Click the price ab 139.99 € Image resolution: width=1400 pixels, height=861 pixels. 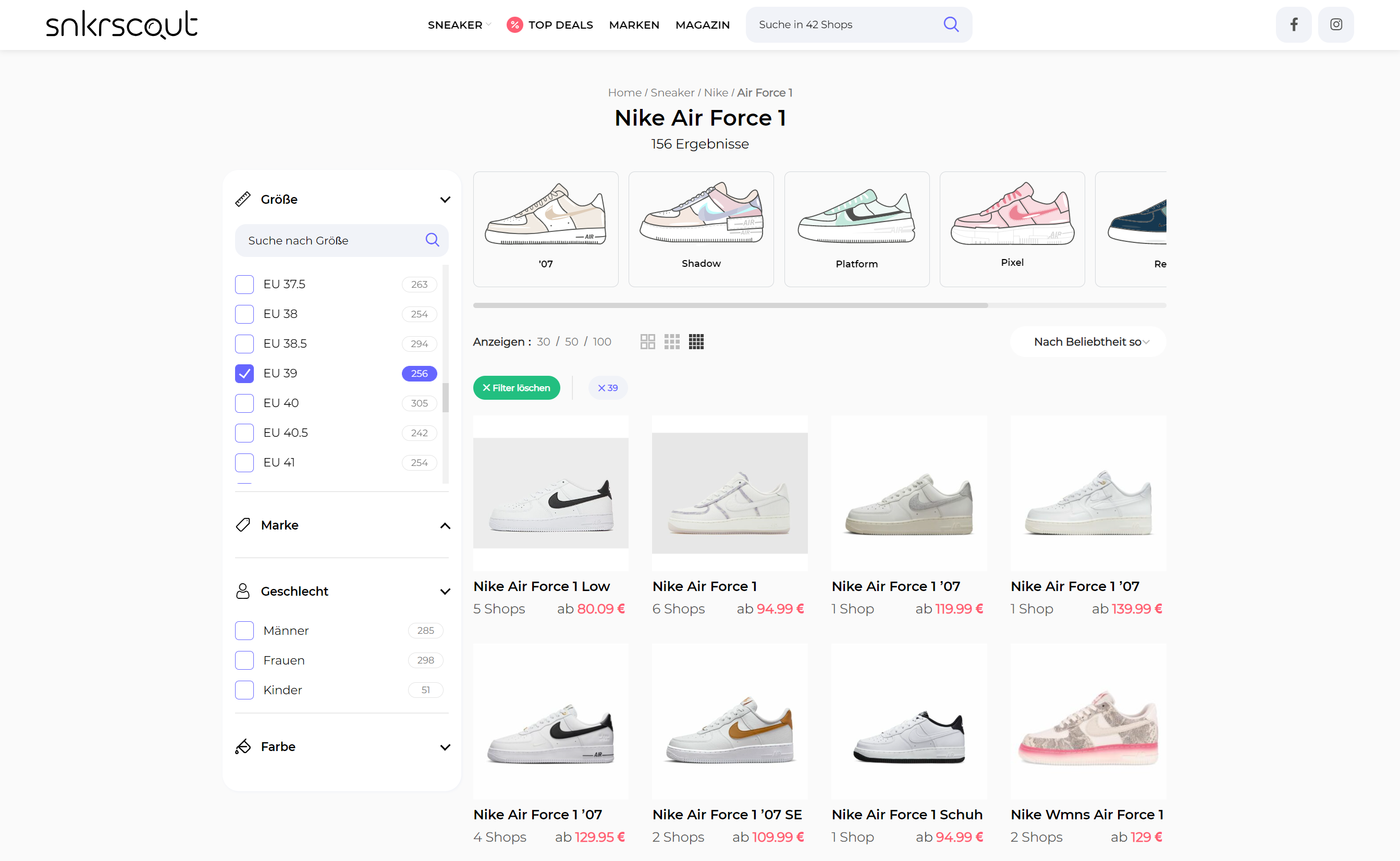pos(1127,609)
